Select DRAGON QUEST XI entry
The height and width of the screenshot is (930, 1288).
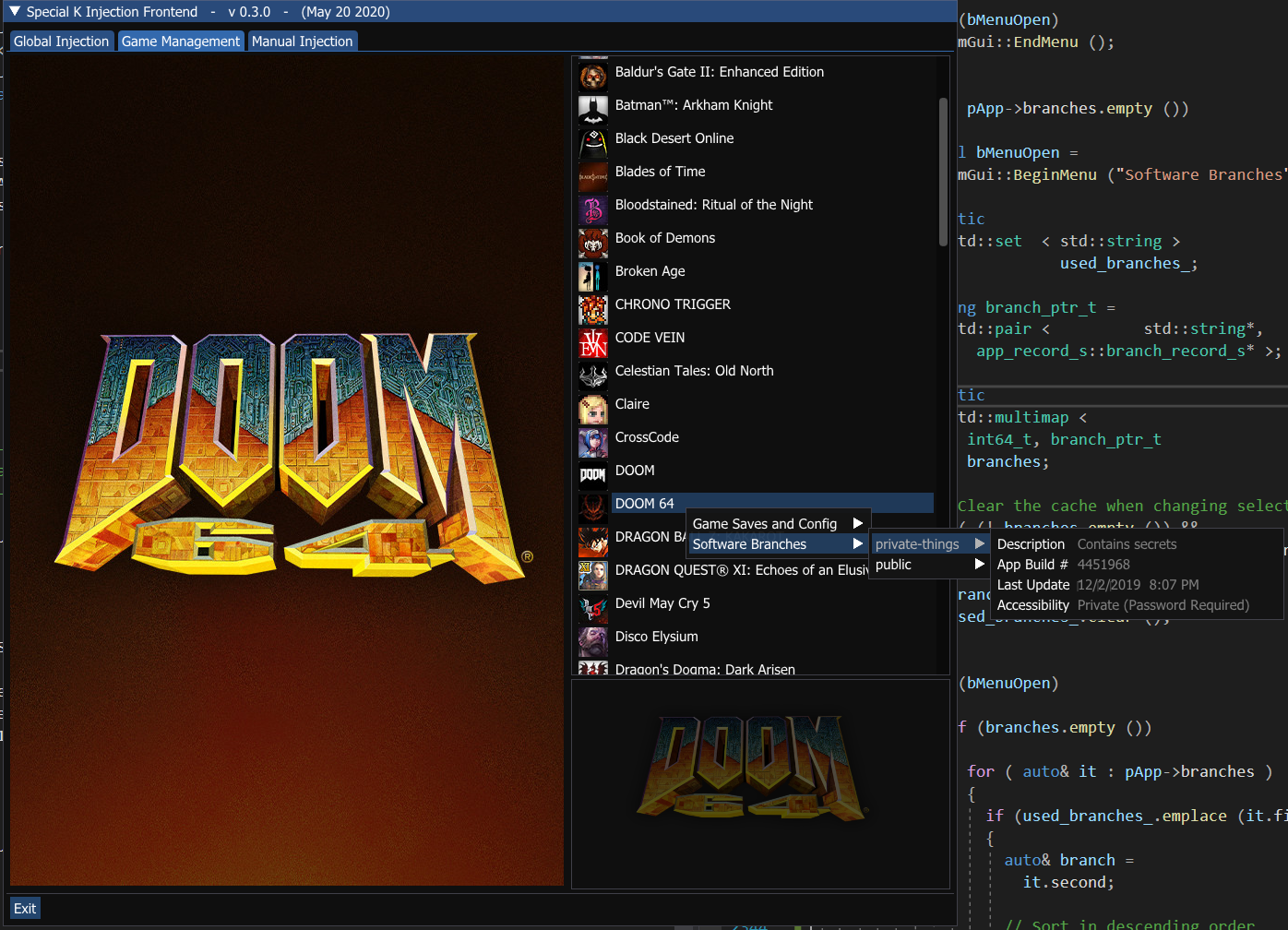(x=742, y=570)
